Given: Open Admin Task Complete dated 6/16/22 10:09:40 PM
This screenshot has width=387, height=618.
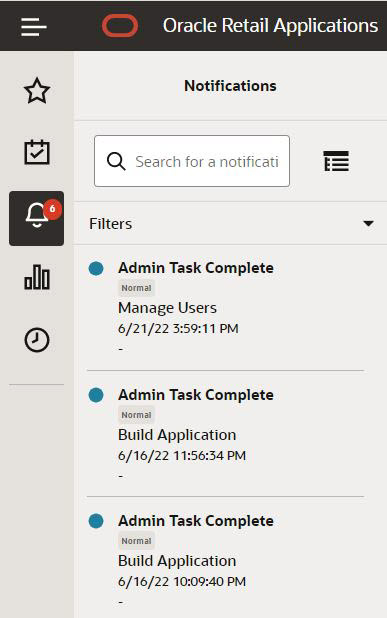Looking at the screenshot, I should [x=196, y=521].
